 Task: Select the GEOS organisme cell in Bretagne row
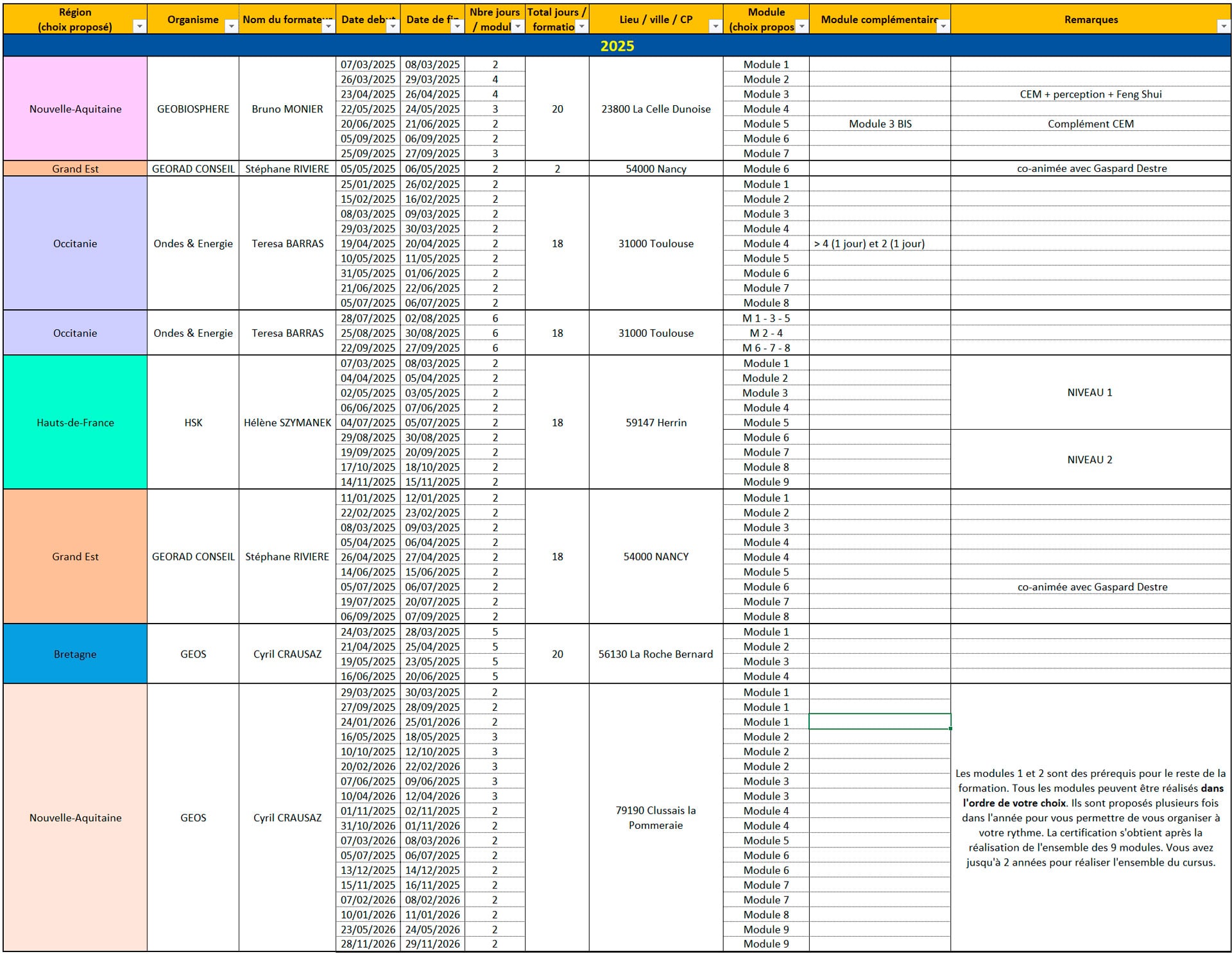pyautogui.click(x=193, y=654)
